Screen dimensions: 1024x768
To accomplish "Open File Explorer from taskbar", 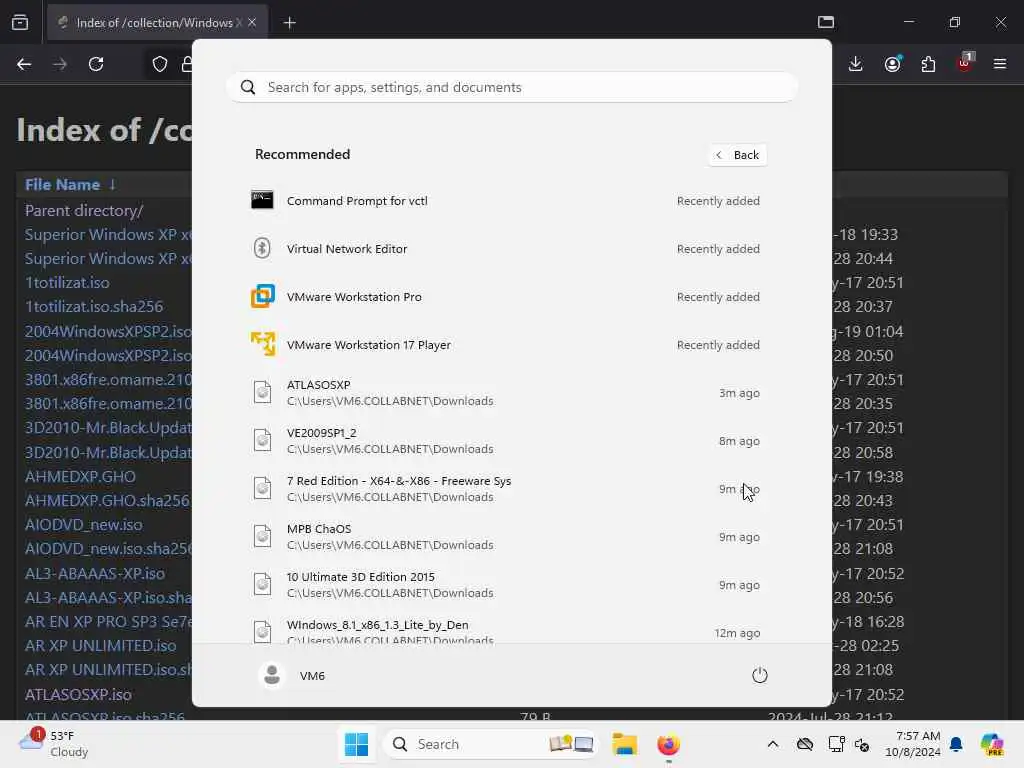I will 624,744.
